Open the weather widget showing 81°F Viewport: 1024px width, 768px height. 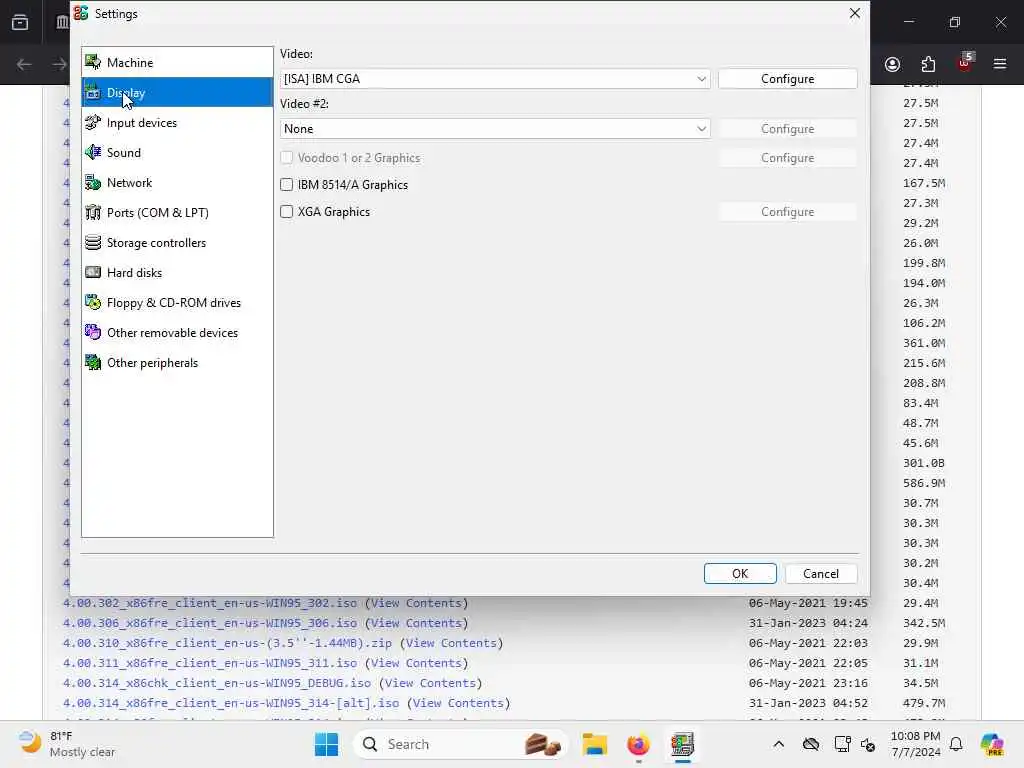coord(67,744)
